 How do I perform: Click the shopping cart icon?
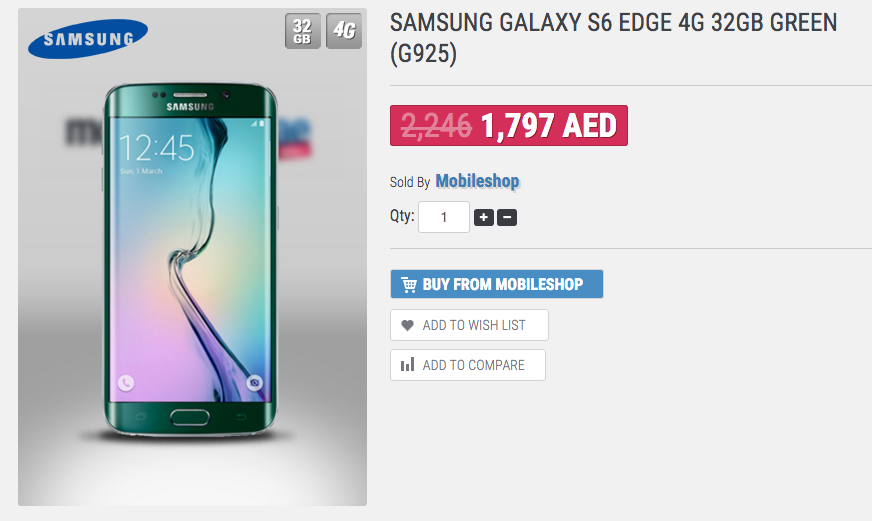(409, 285)
